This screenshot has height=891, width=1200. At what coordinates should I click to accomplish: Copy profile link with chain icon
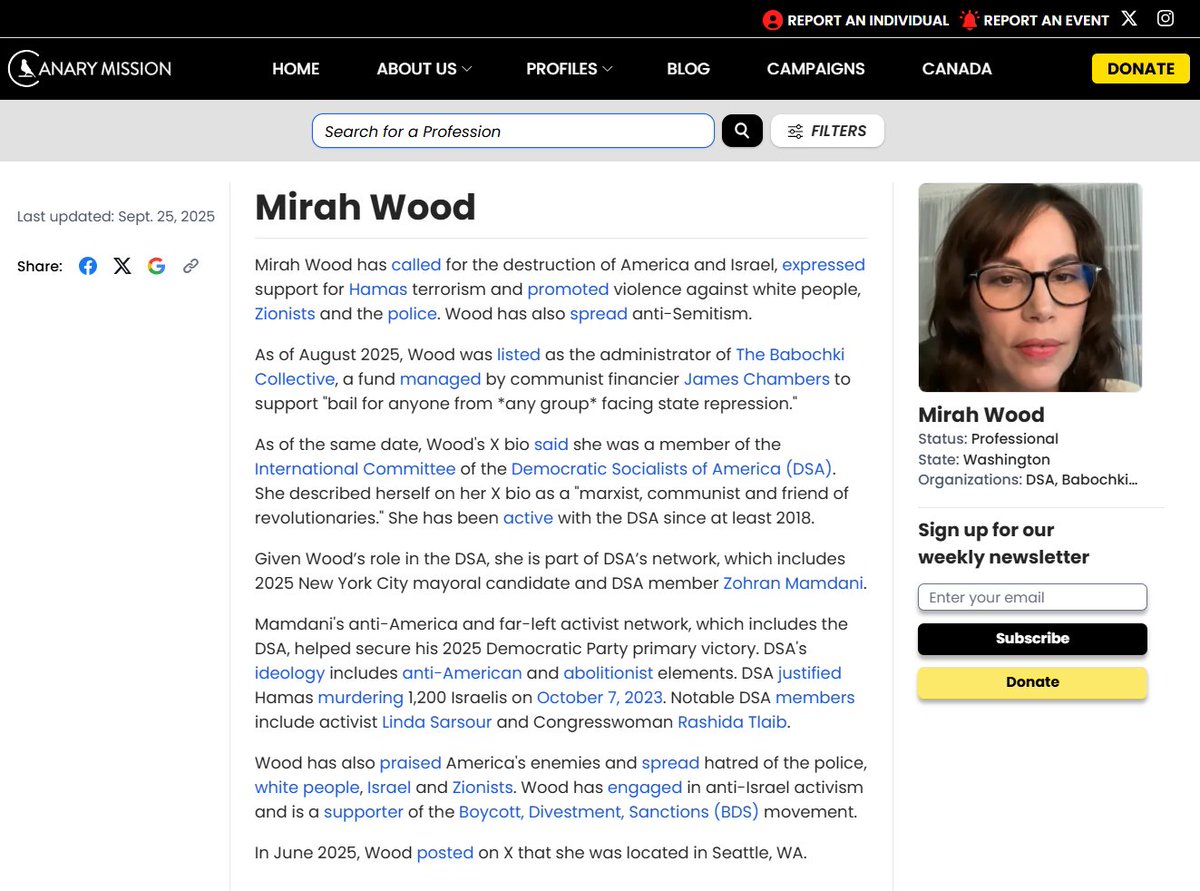coord(190,266)
